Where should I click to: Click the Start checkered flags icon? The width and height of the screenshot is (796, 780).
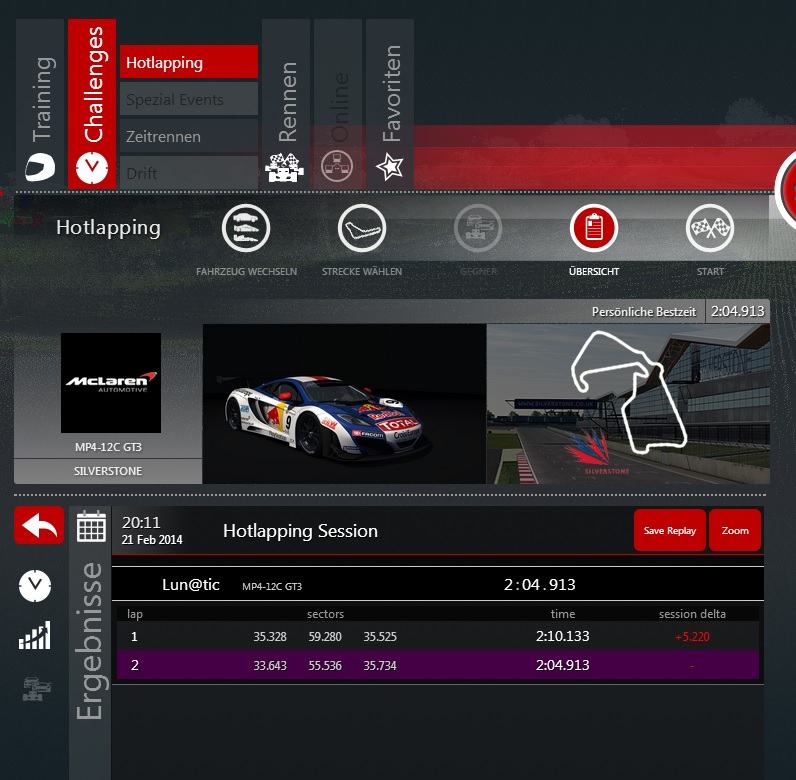pos(710,228)
